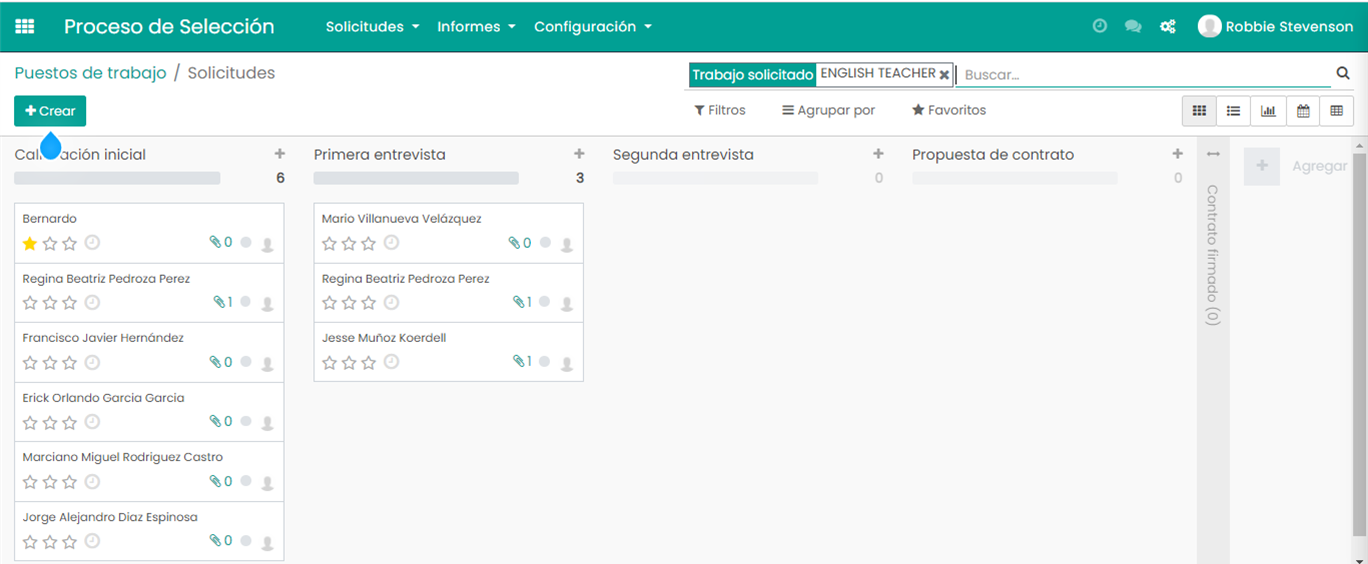Open the activities clock icon in top bar

coord(1100,27)
